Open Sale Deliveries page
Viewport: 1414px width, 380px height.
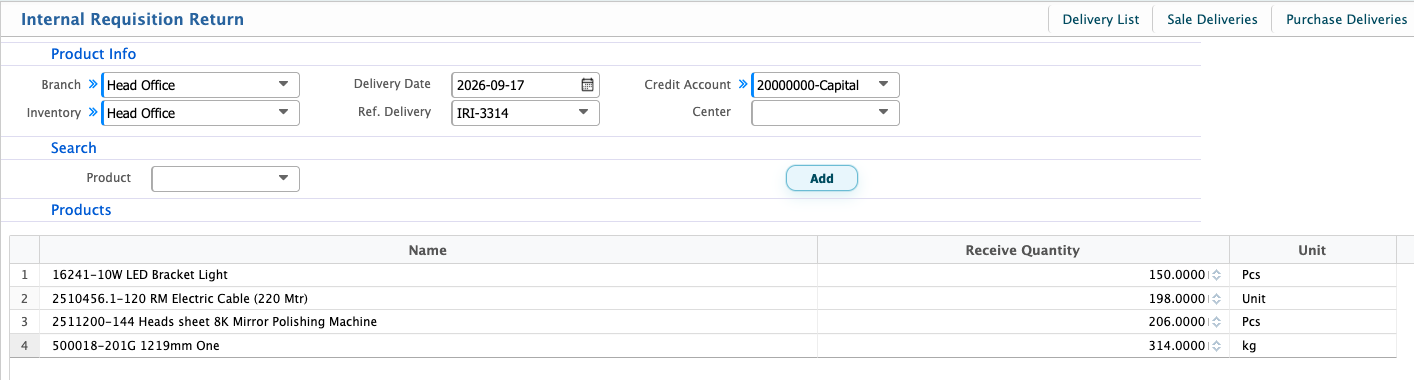(x=1212, y=19)
